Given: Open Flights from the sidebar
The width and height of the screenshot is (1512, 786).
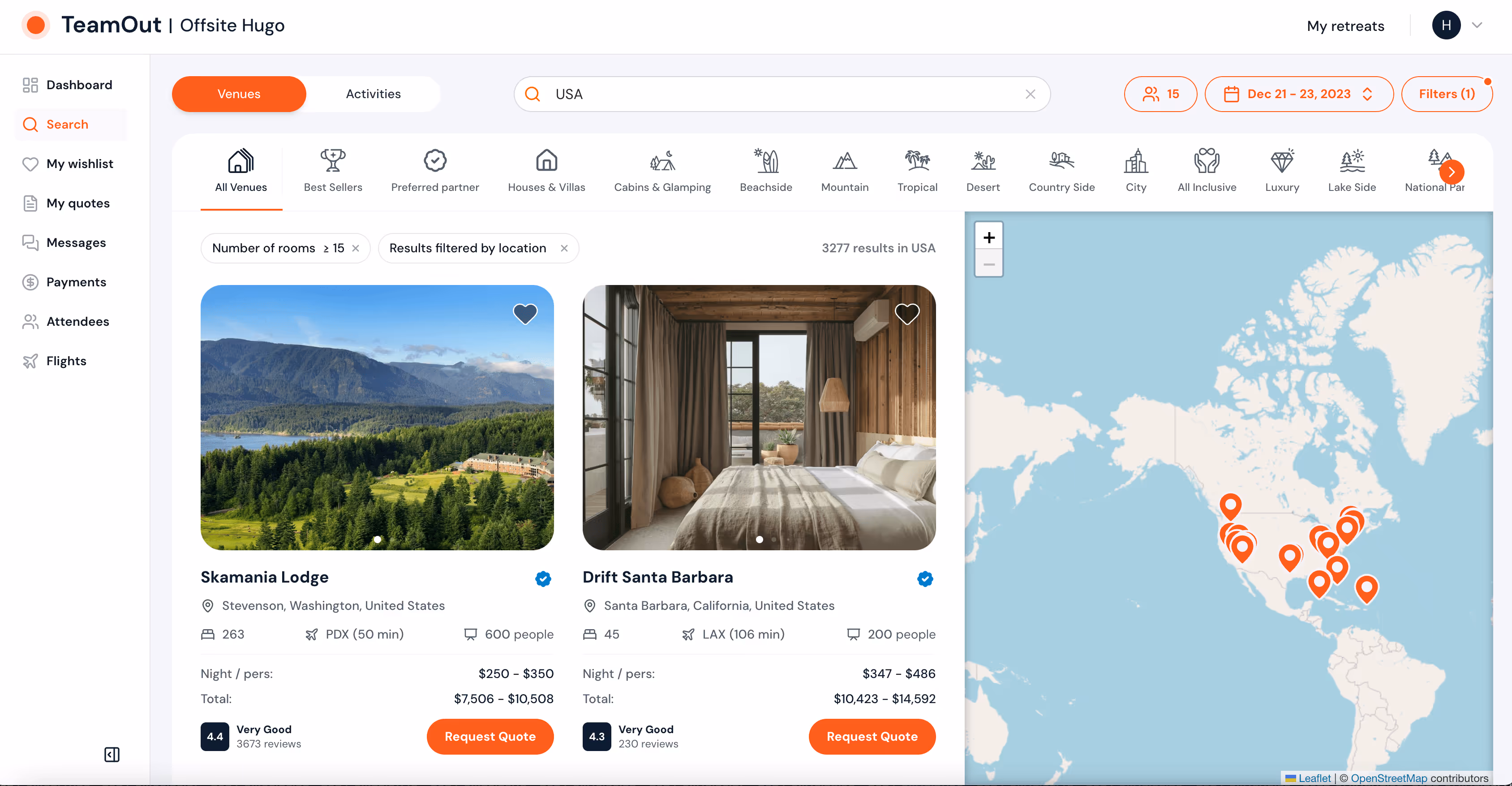Looking at the screenshot, I should [x=66, y=361].
